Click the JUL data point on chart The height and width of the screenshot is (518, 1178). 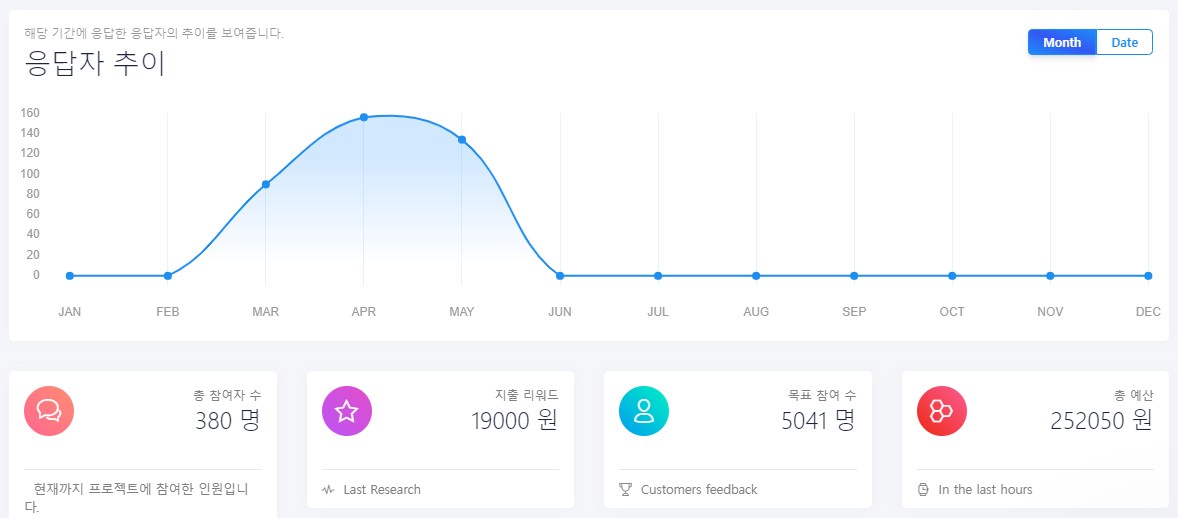658,276
